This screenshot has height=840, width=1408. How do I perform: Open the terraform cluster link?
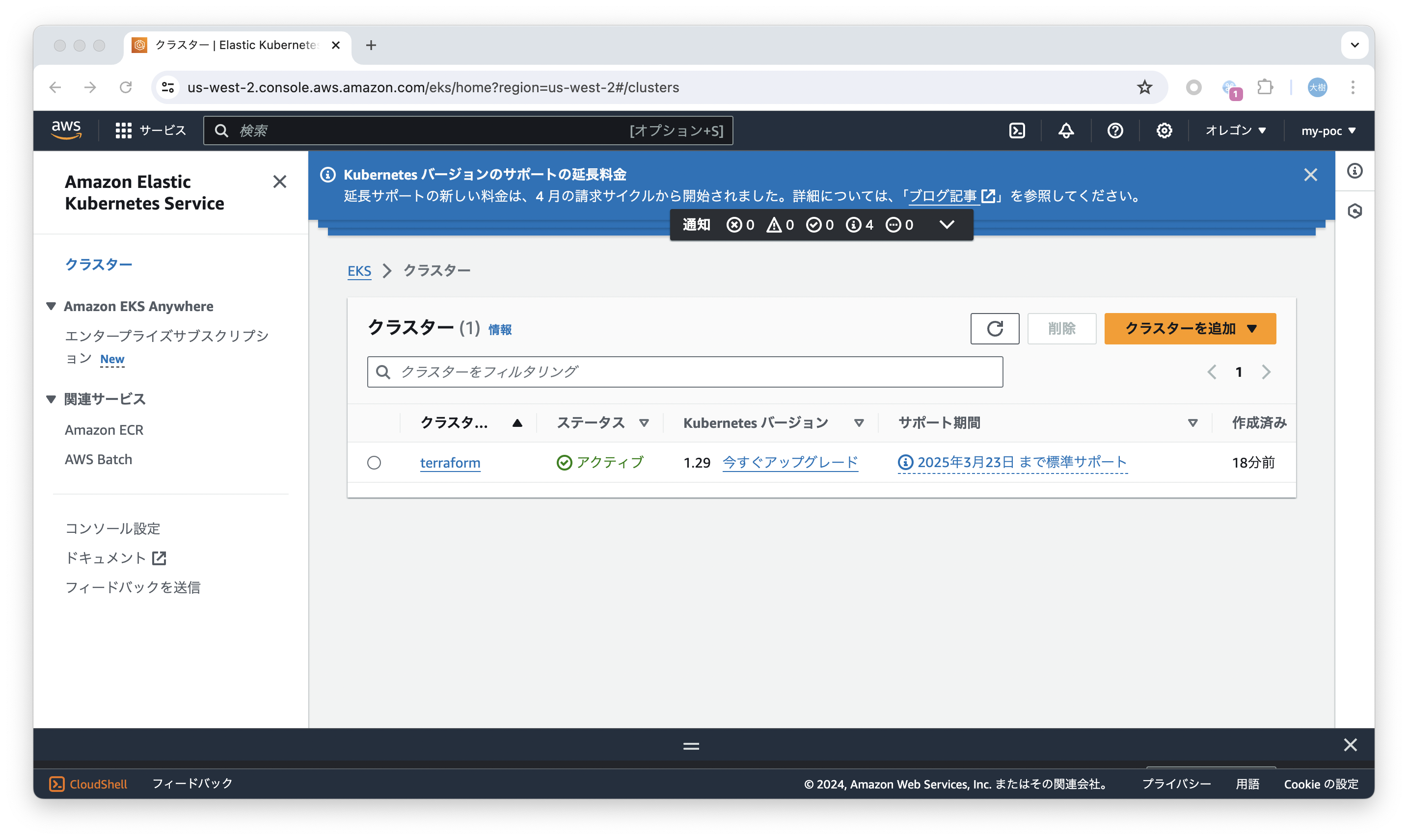pyautogui.click(x=450, y=463)
